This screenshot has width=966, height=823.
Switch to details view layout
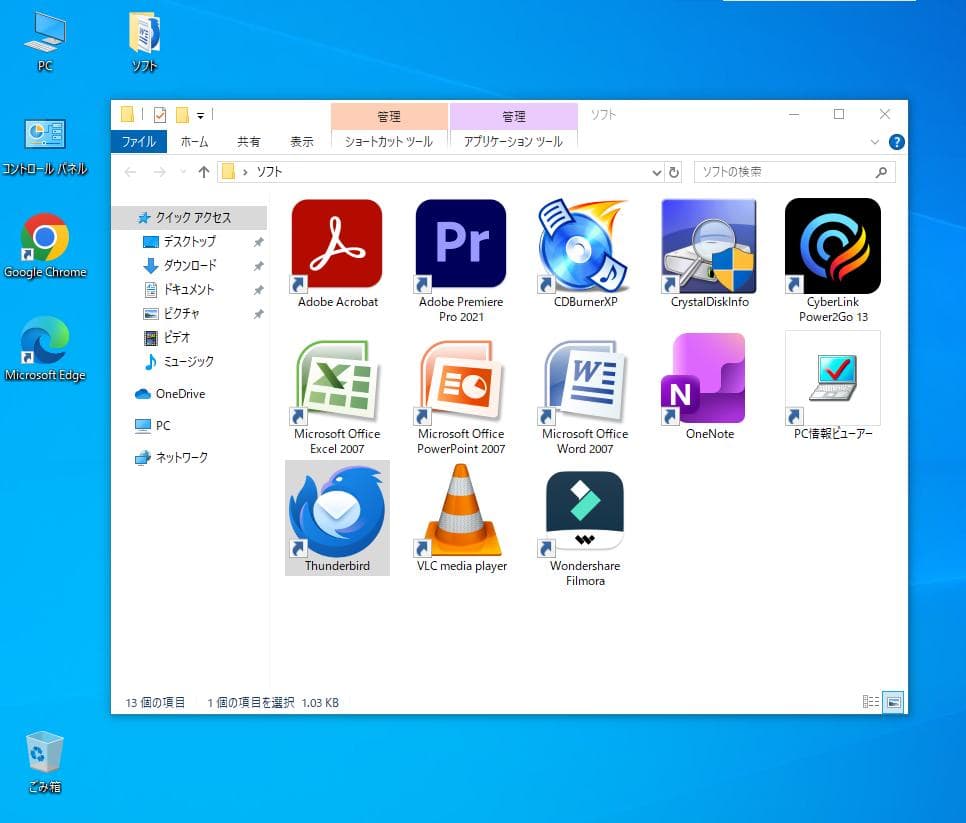tap(871, 702)
